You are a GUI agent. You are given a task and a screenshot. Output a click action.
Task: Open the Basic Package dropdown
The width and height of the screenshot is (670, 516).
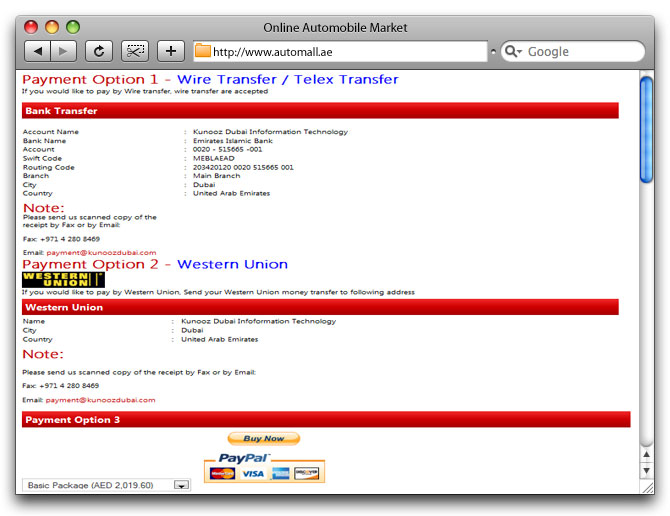[x=106, y=485]
